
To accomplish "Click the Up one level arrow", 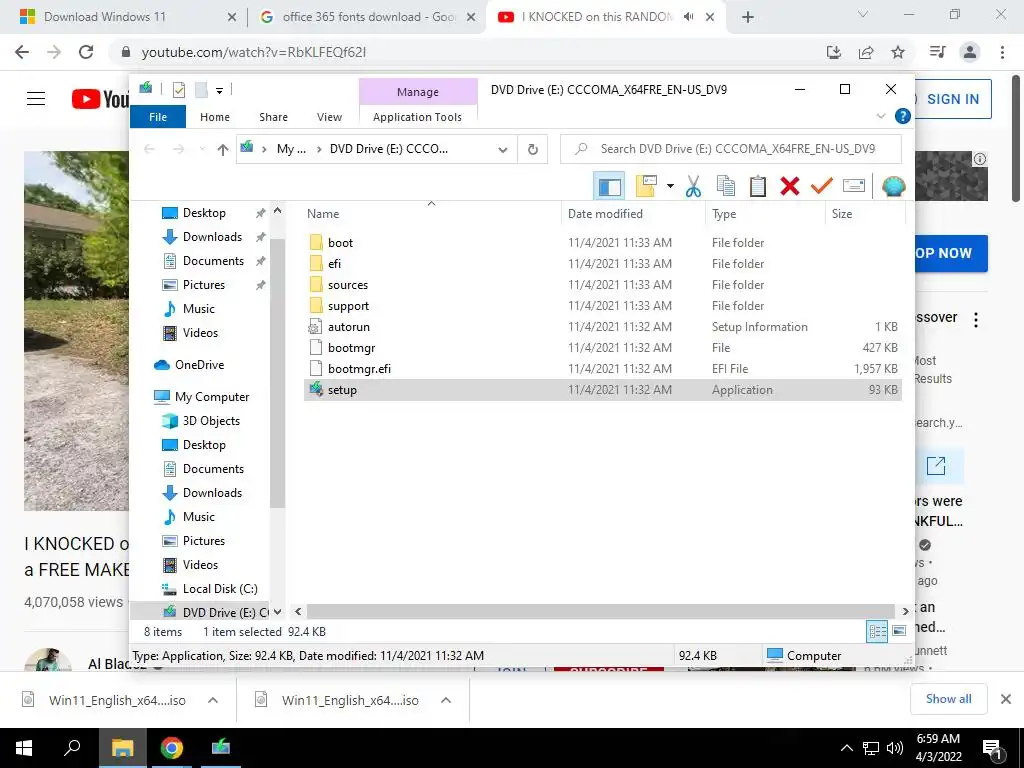I will point(223,150).
